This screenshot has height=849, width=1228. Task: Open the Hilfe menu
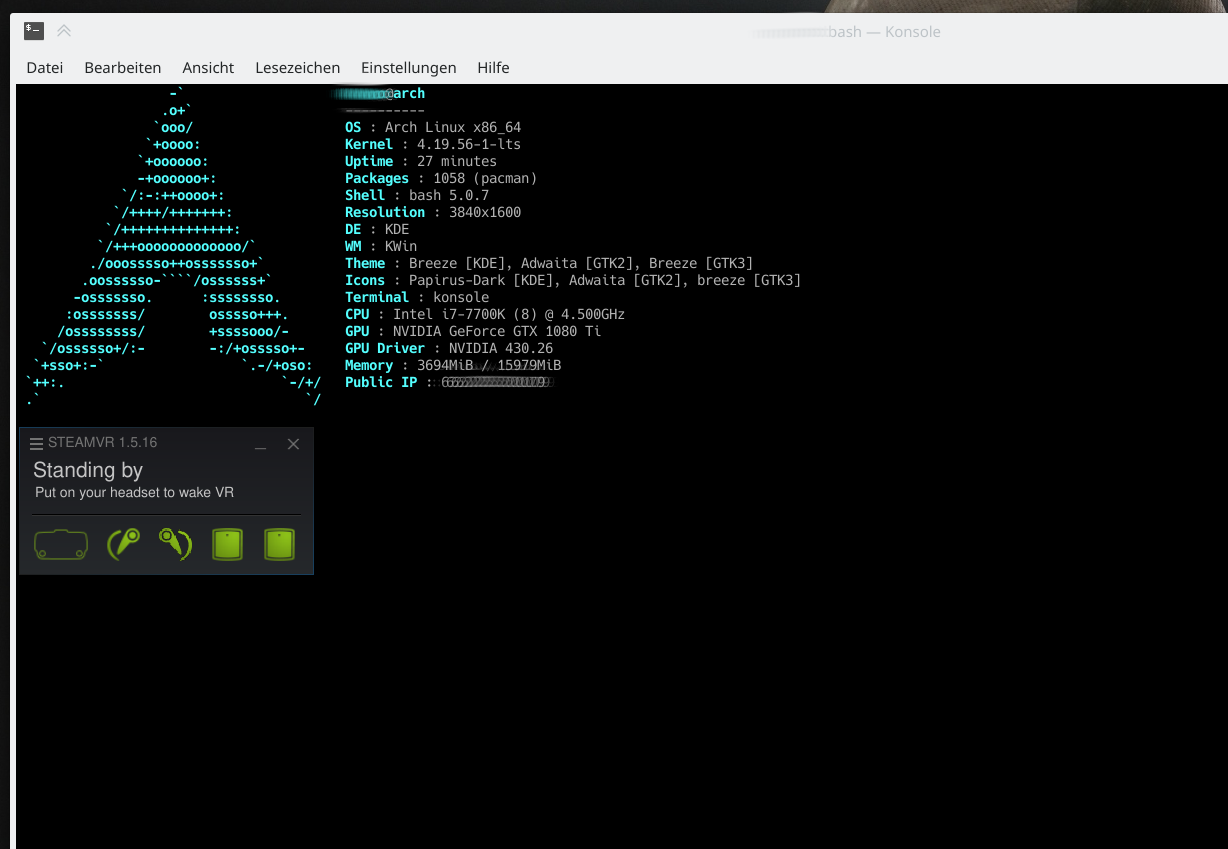click(494, 68)
